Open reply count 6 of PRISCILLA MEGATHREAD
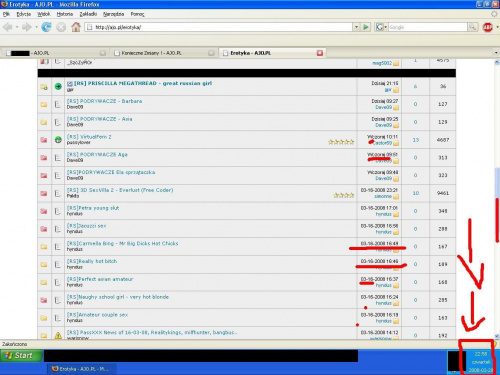 click(415, 86)
